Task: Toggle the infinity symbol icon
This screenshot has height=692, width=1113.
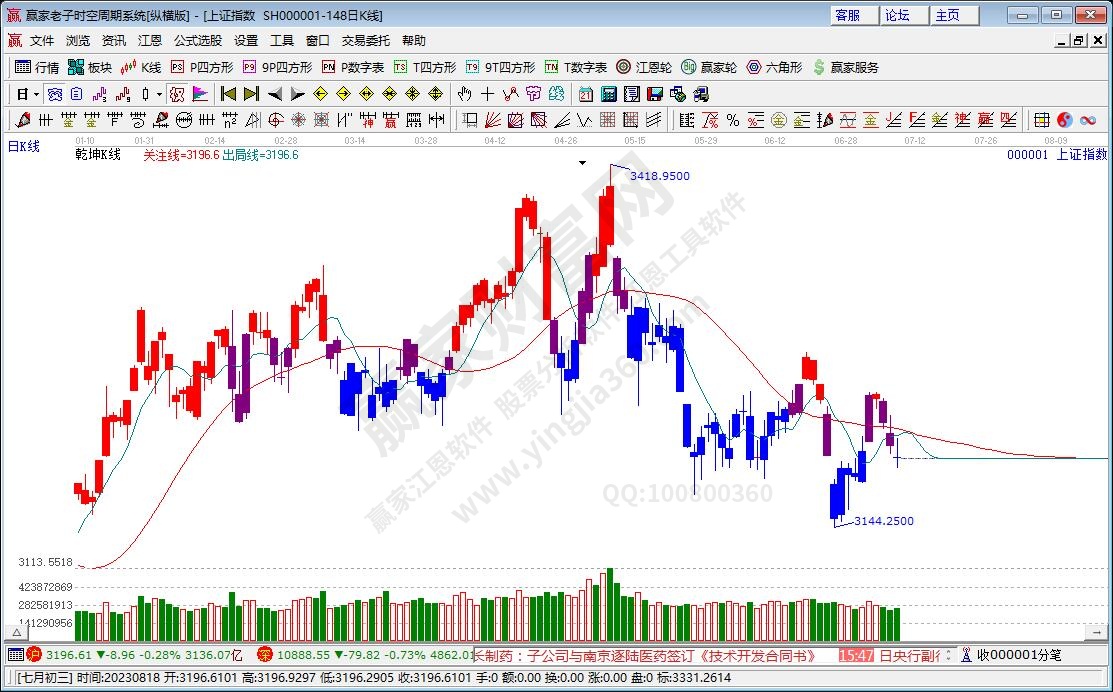Action: click(1087, 120)
